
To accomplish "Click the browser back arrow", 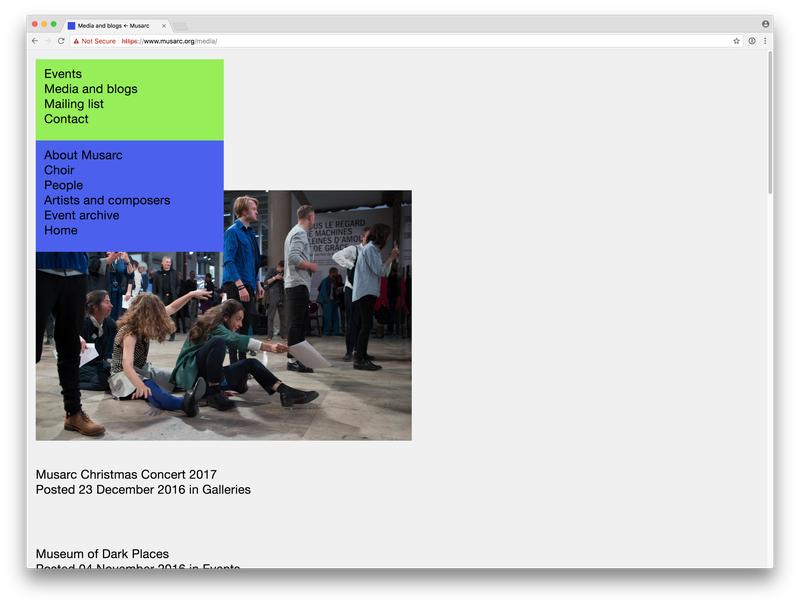I will (35, 41).
